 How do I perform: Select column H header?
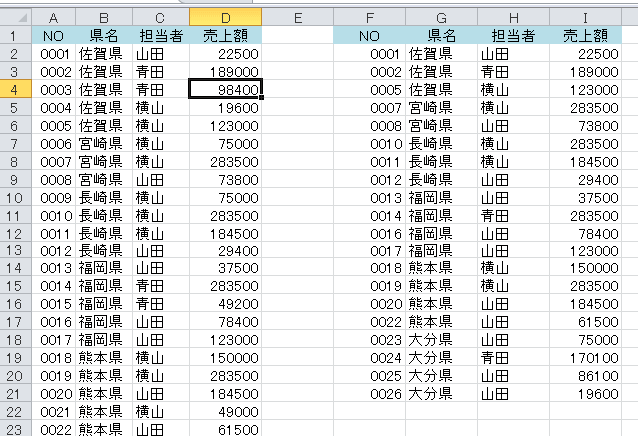point(513,17)
